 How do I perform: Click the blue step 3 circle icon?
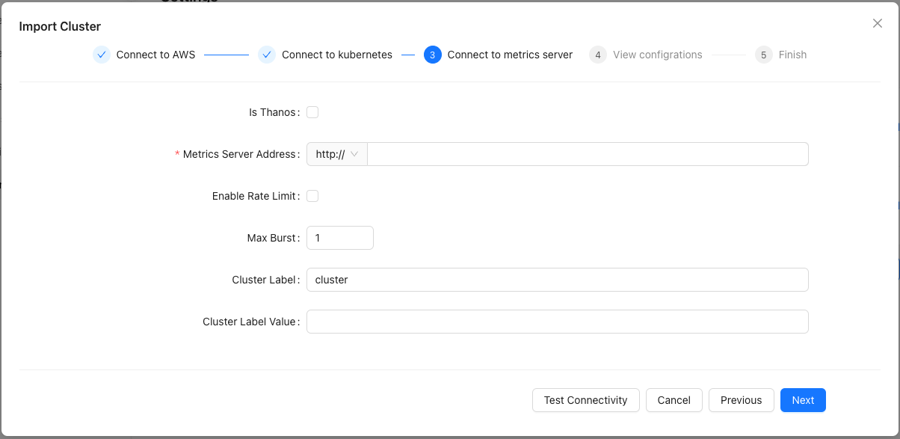(x=433, y=55)
